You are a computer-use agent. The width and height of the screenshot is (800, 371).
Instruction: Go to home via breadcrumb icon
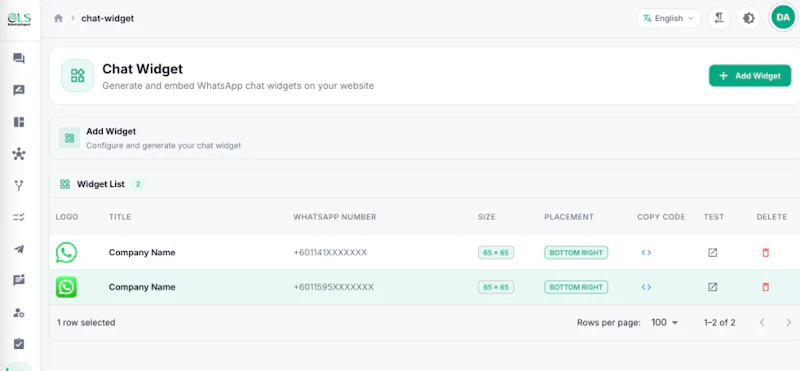[58, 18]
